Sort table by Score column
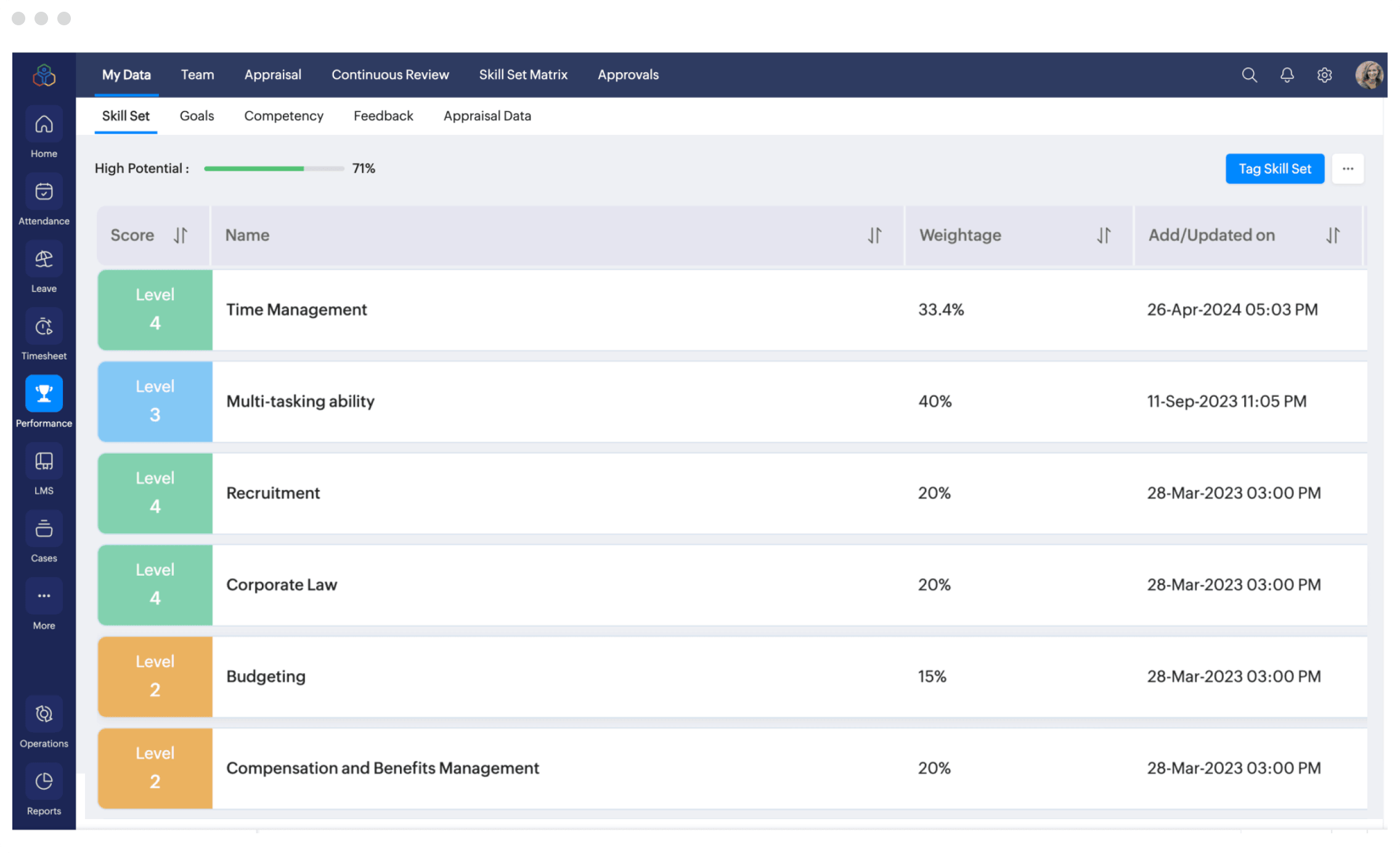The width and height of the screenshot is (1400, 853). click(180, 235)
